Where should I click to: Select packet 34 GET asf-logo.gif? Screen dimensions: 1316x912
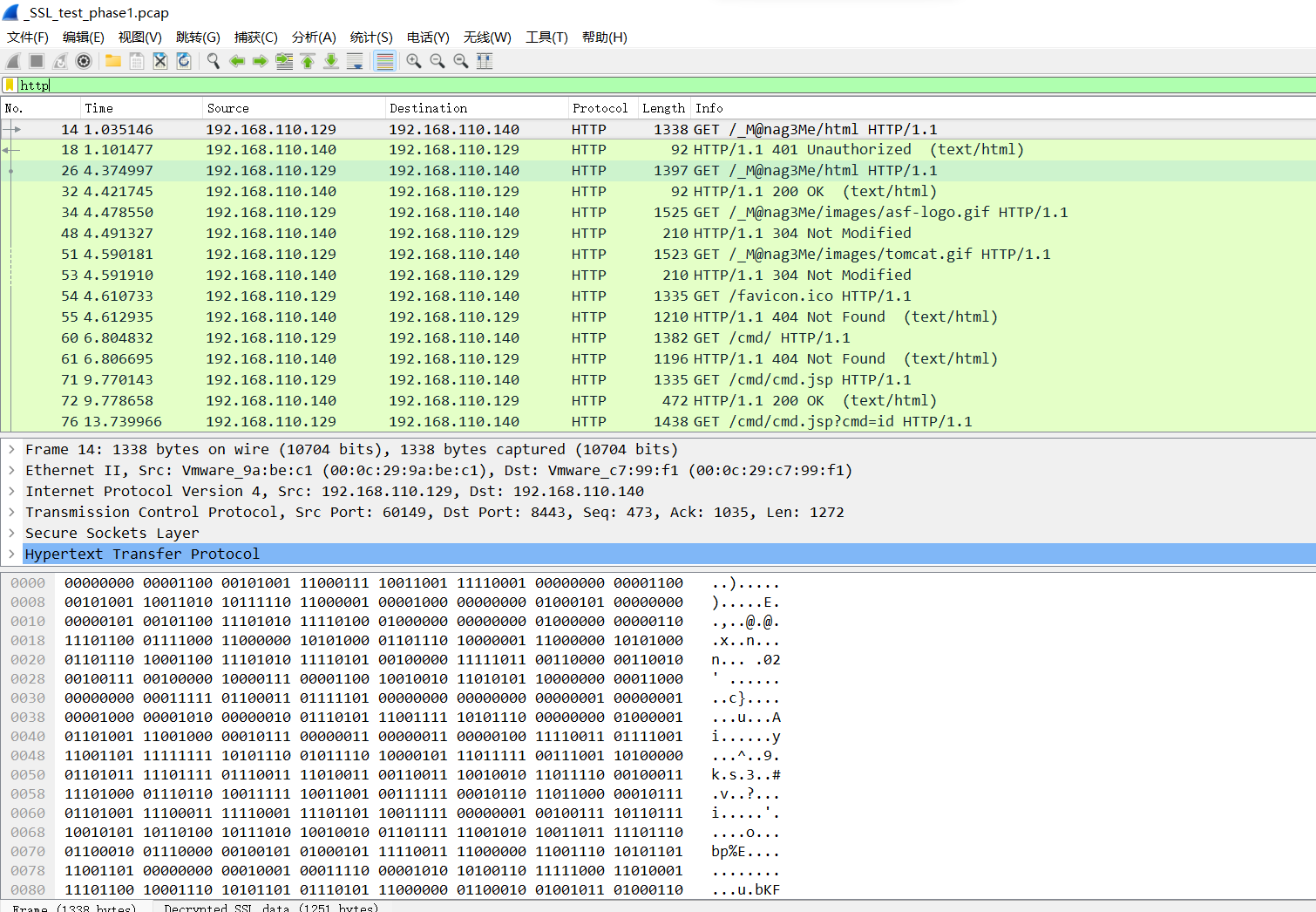tap(658, 213)
